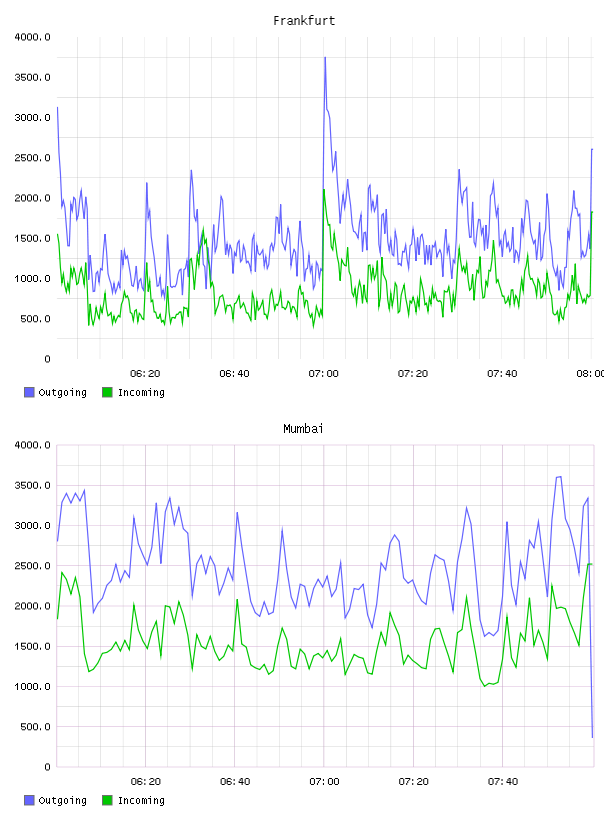
Task: Click the 2000.0 y-axis label in Mumbai chart
Action: 32,606
